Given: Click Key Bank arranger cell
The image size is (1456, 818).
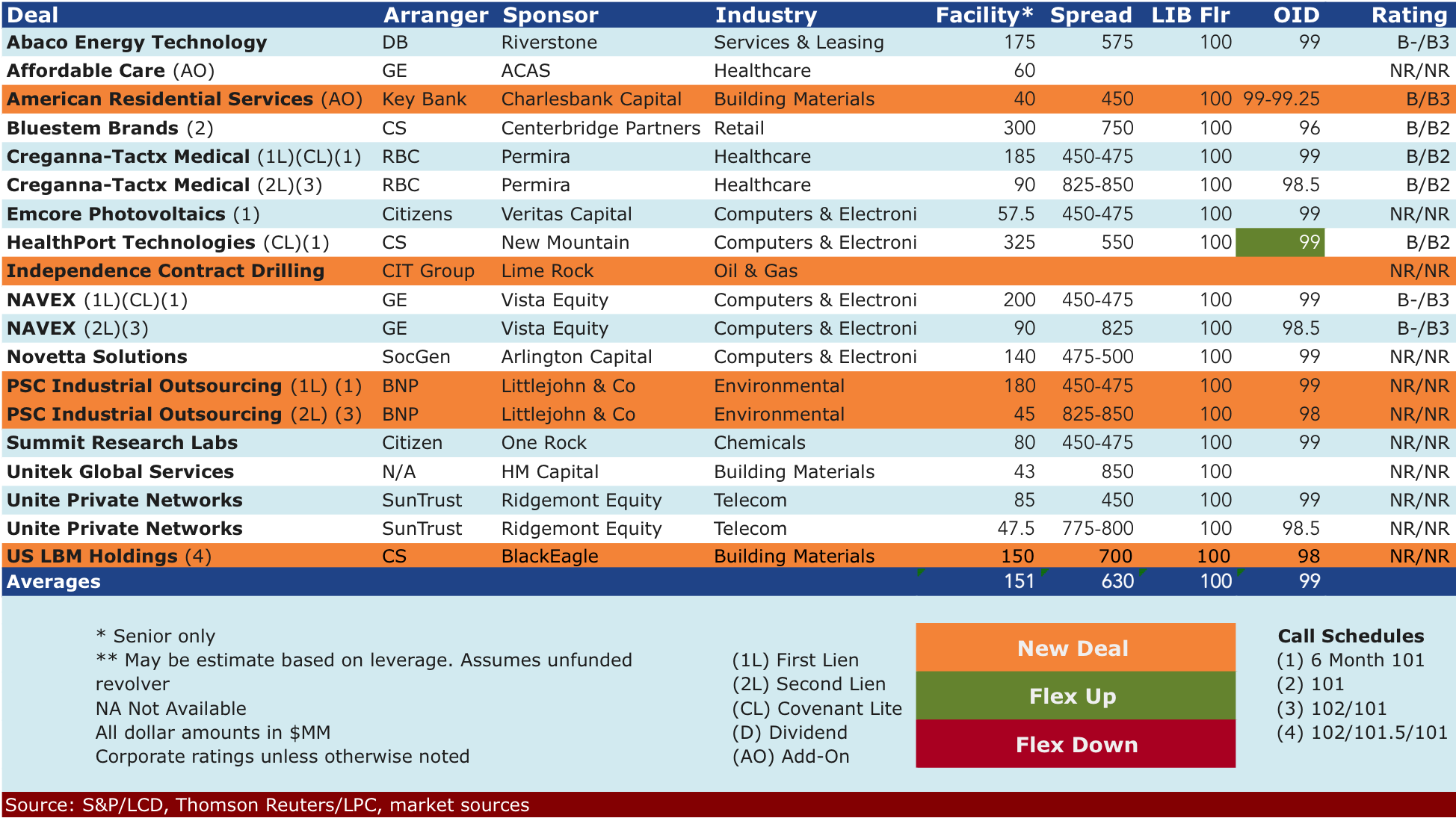Looking at the screenshot, I should click(x=425, y=99).
